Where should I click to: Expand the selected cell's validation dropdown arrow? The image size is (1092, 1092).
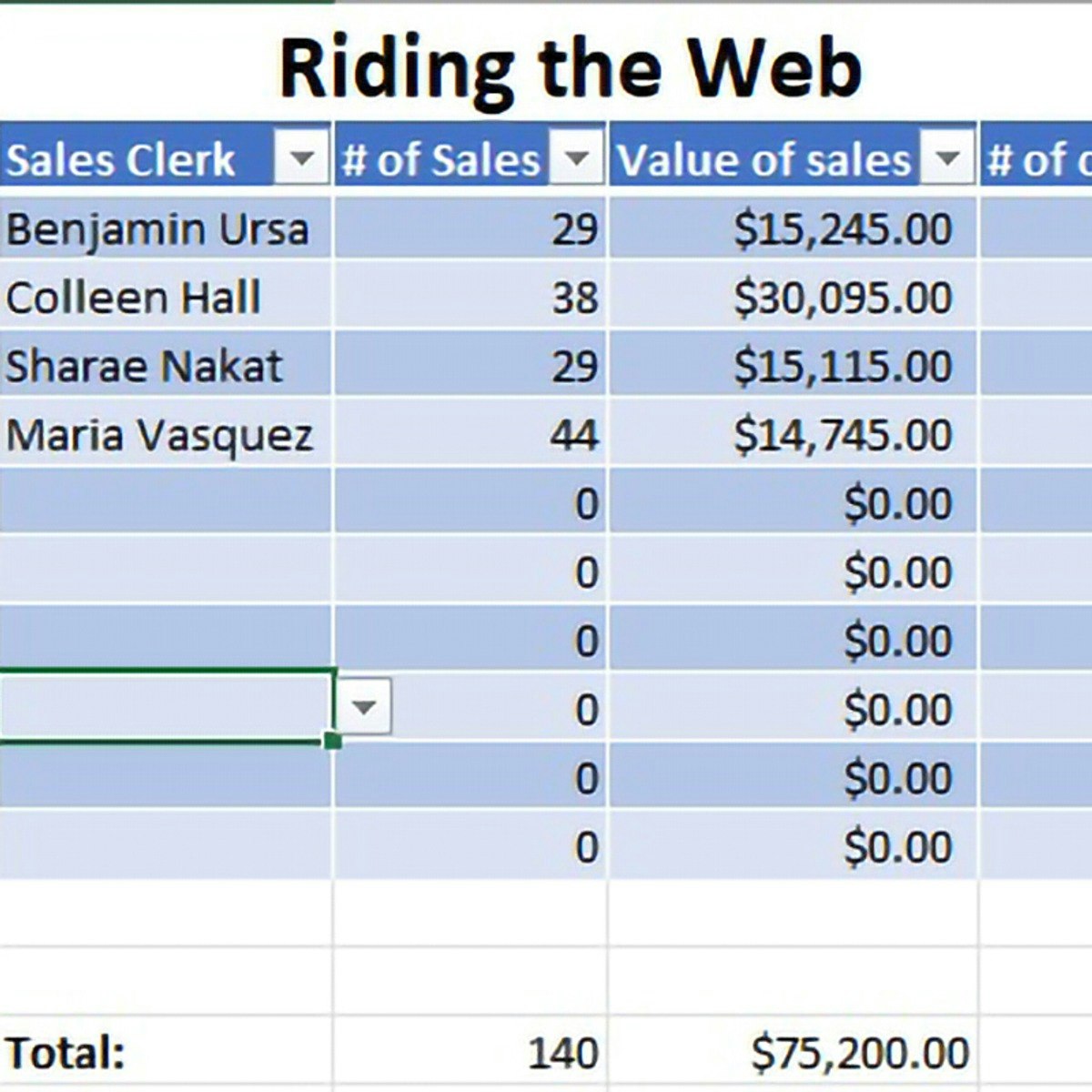pos(363,707)
